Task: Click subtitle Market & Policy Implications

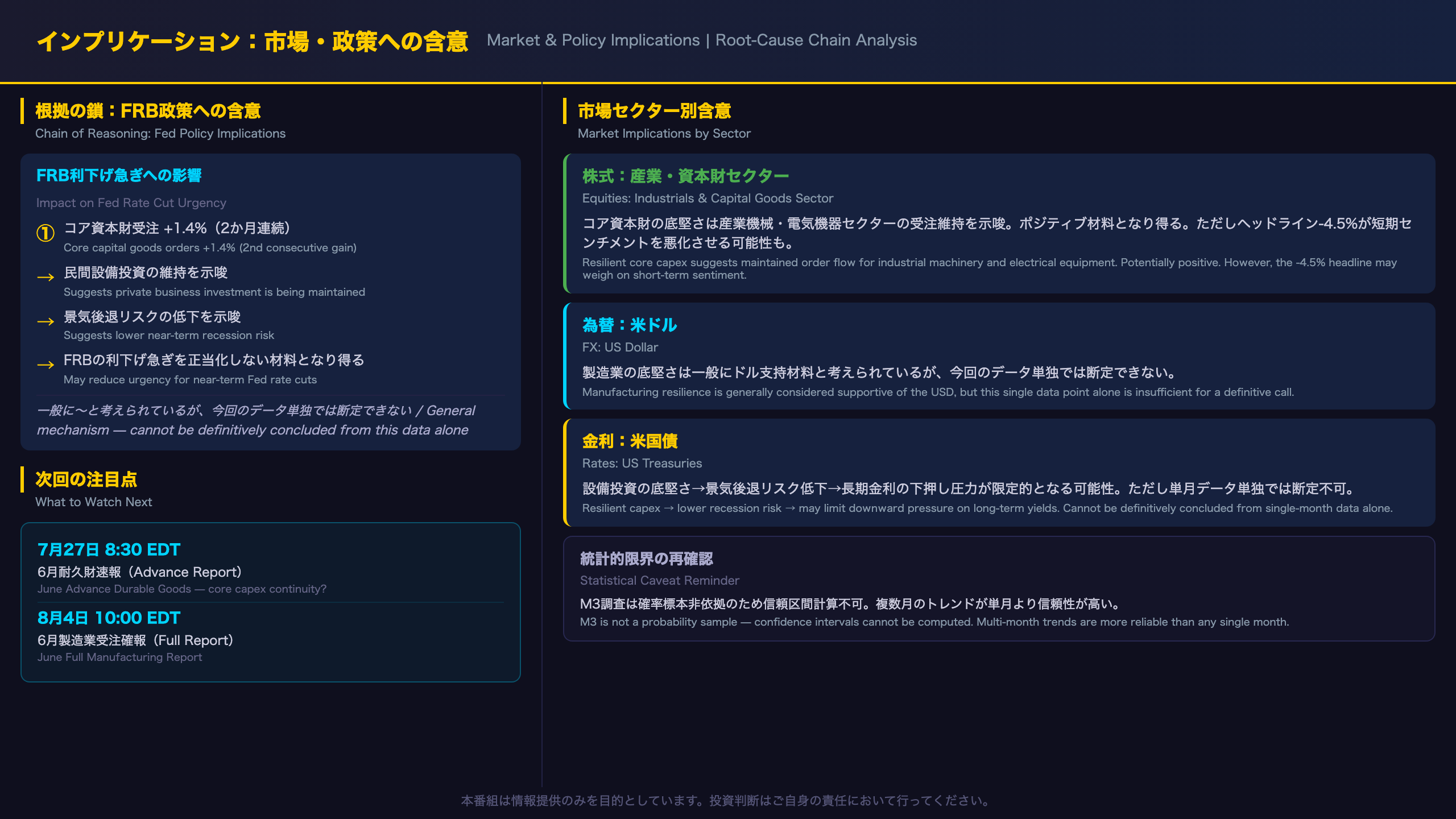Action: 593,40
